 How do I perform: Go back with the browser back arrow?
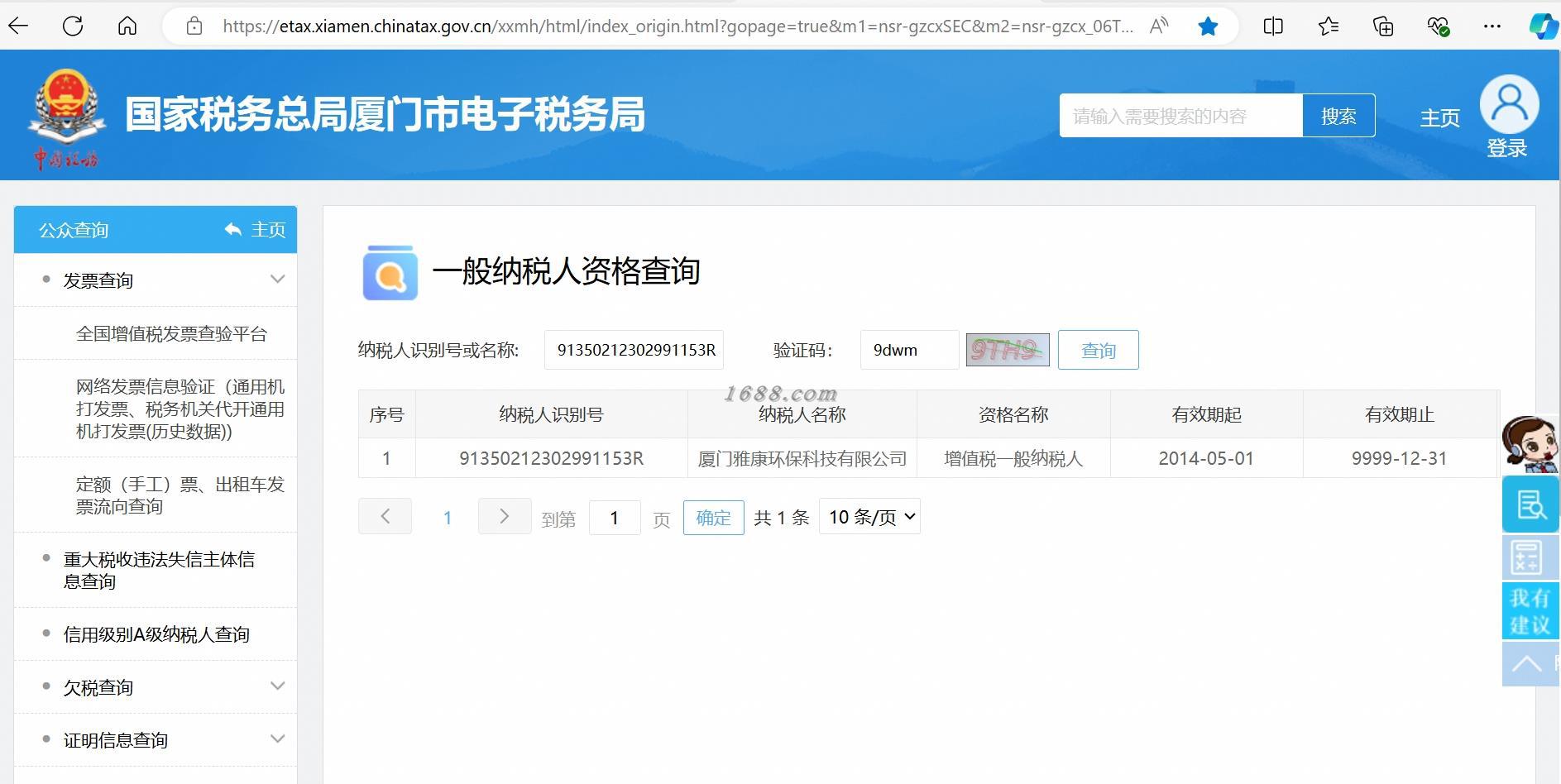[x=18, y=26]
